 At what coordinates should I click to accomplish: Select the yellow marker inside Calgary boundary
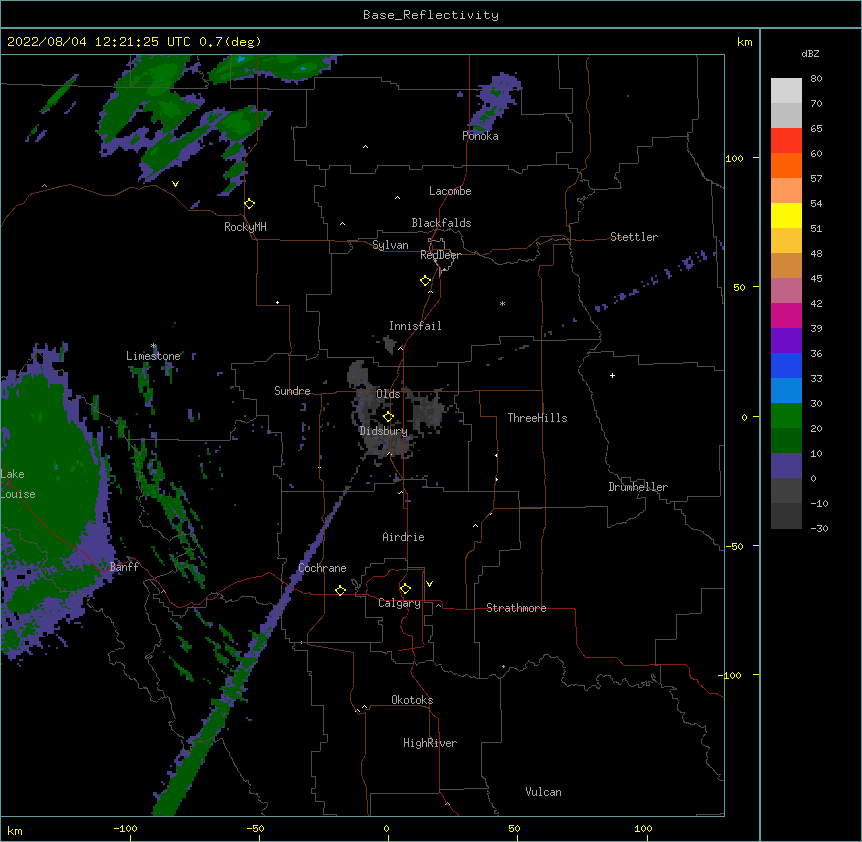click(x=405, y=589)
